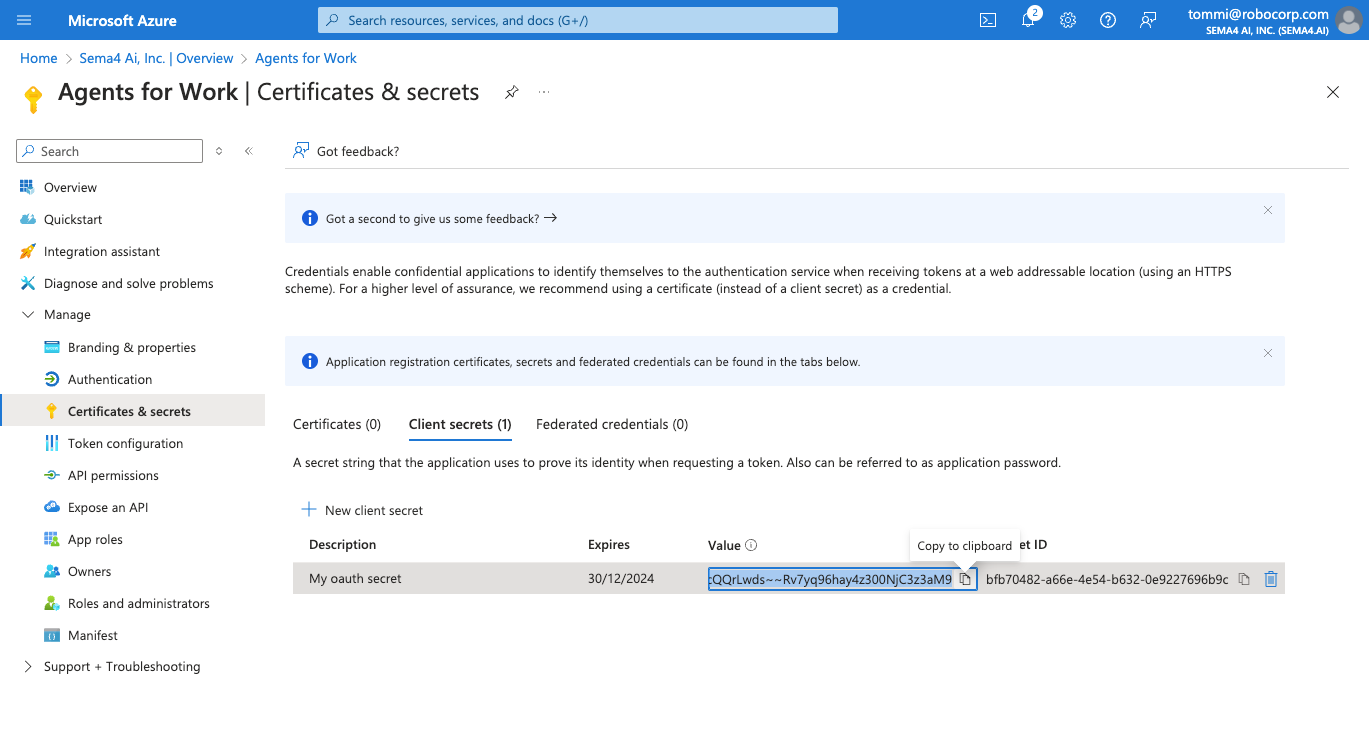The width and height of the screenshot is (1369, 736).
Task: Go to Agents for Work breadcrumb
Action: point(306,58)
